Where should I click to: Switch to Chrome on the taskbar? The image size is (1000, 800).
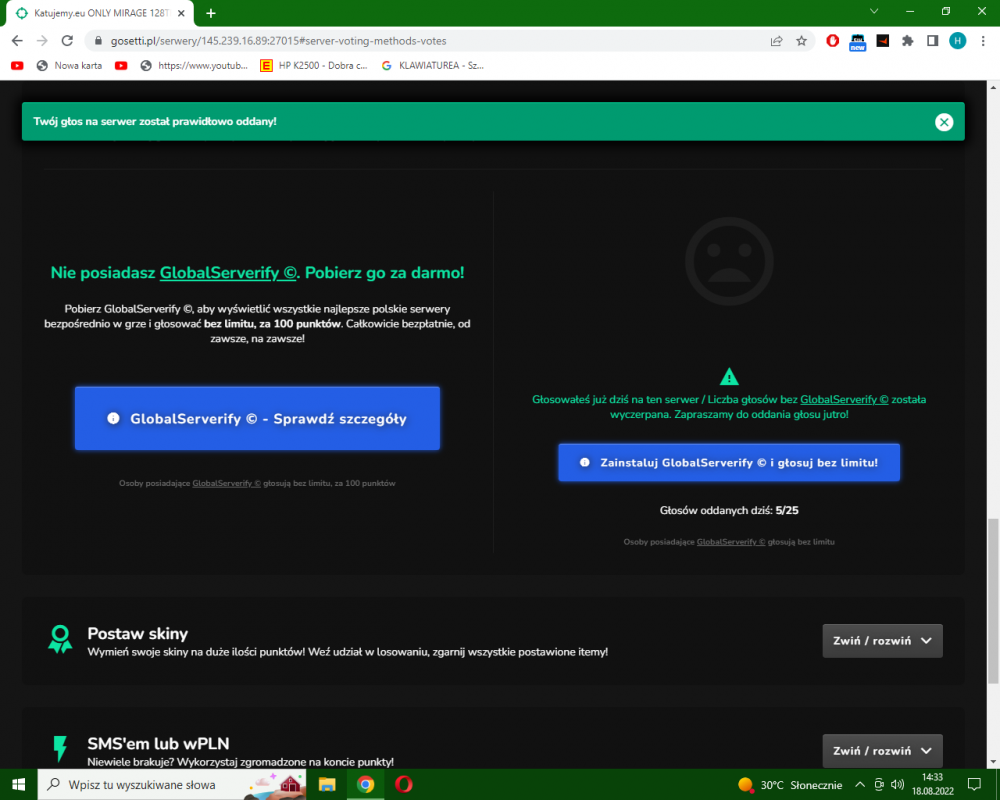click(x=365, y=785)
